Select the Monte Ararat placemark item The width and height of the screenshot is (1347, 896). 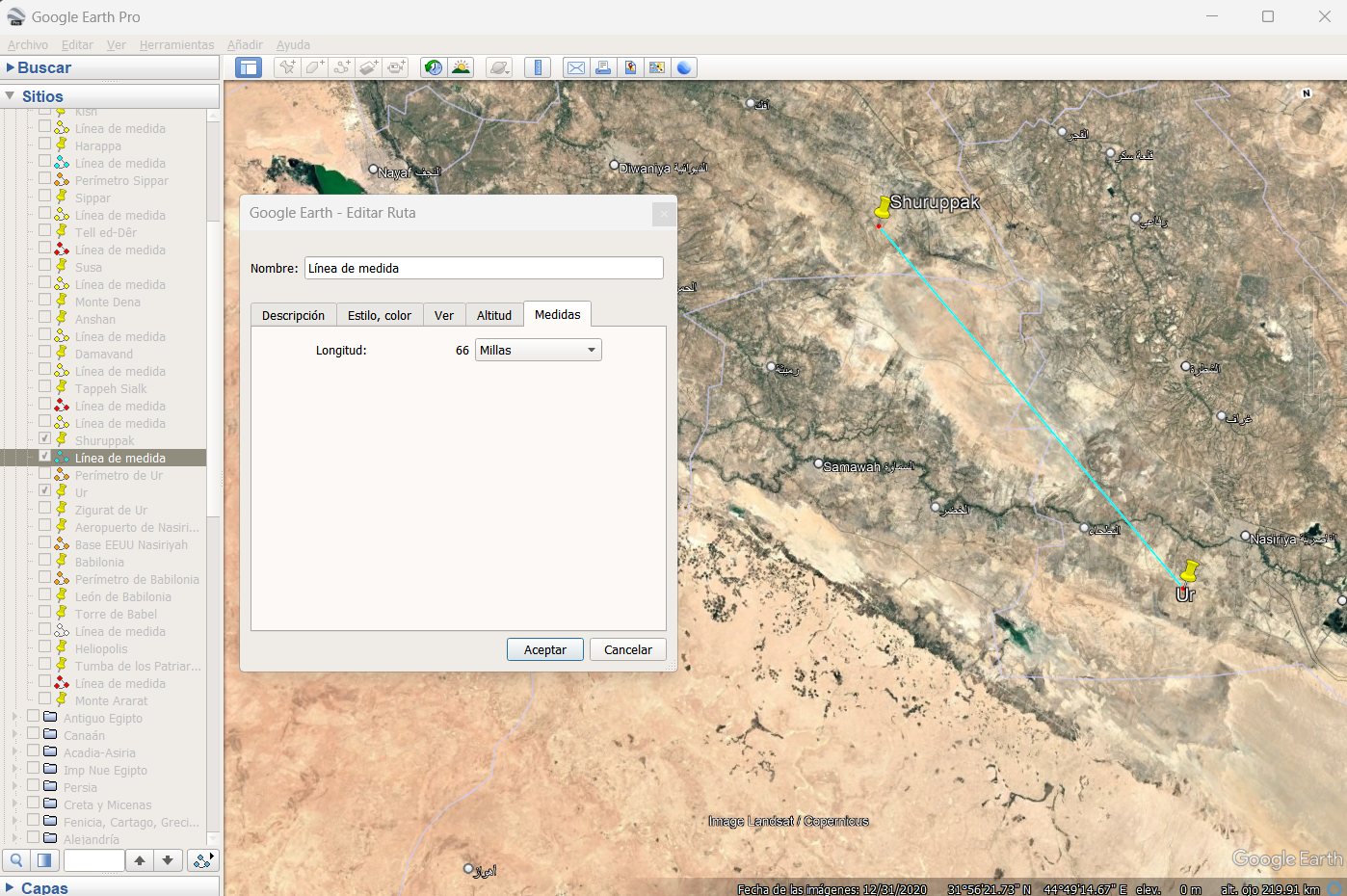point(112,700)
